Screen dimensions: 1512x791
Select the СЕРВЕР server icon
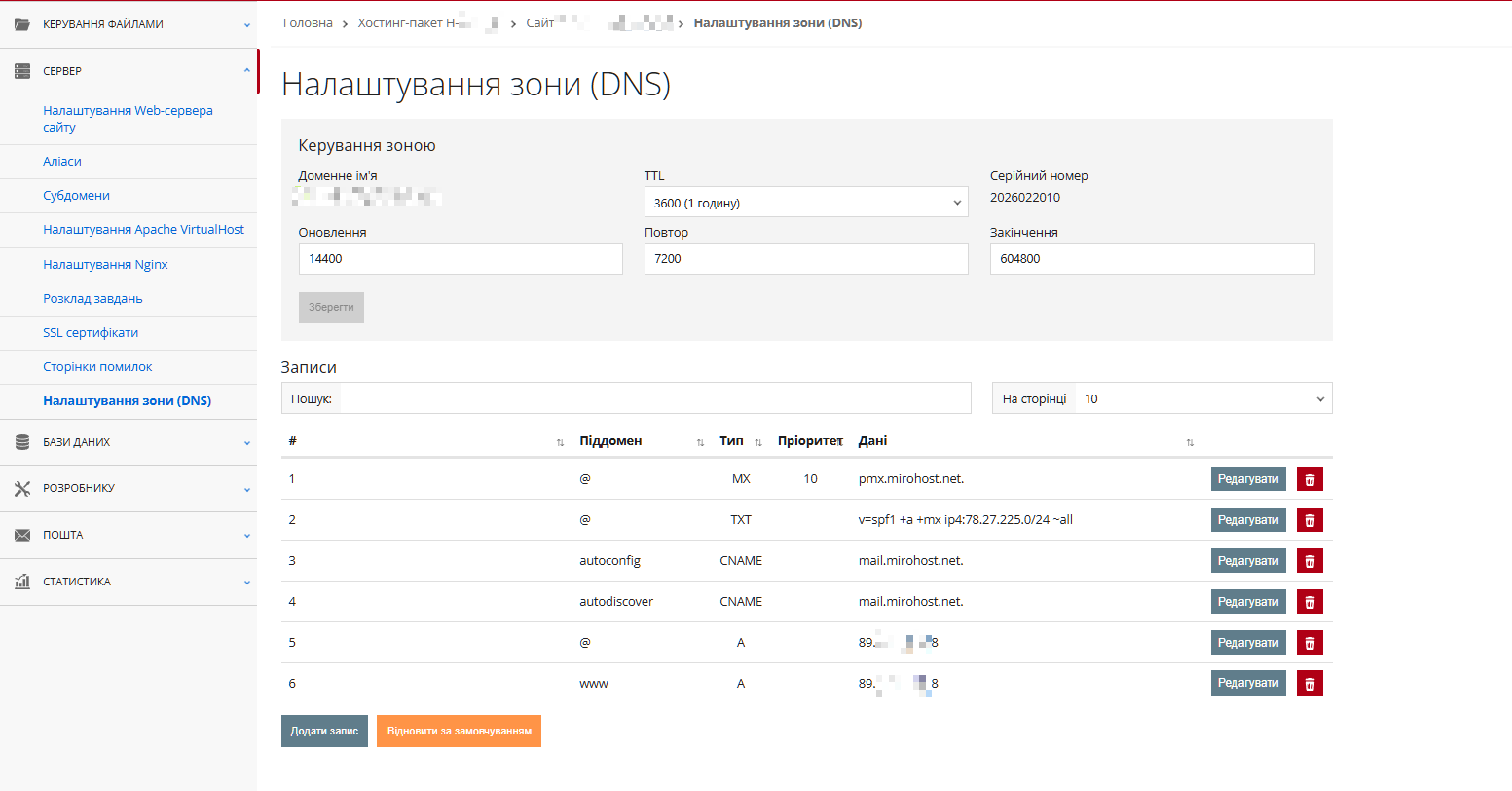[21, 70]
